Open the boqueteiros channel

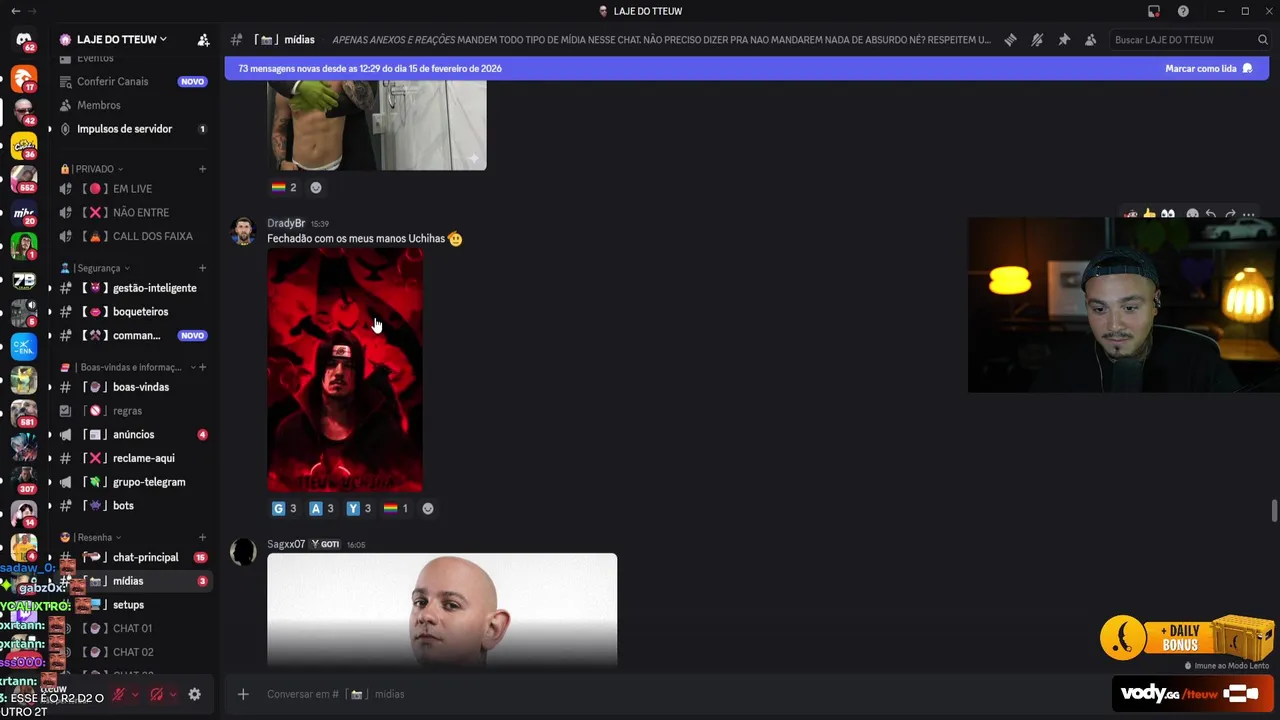click(x=134, y=312)
